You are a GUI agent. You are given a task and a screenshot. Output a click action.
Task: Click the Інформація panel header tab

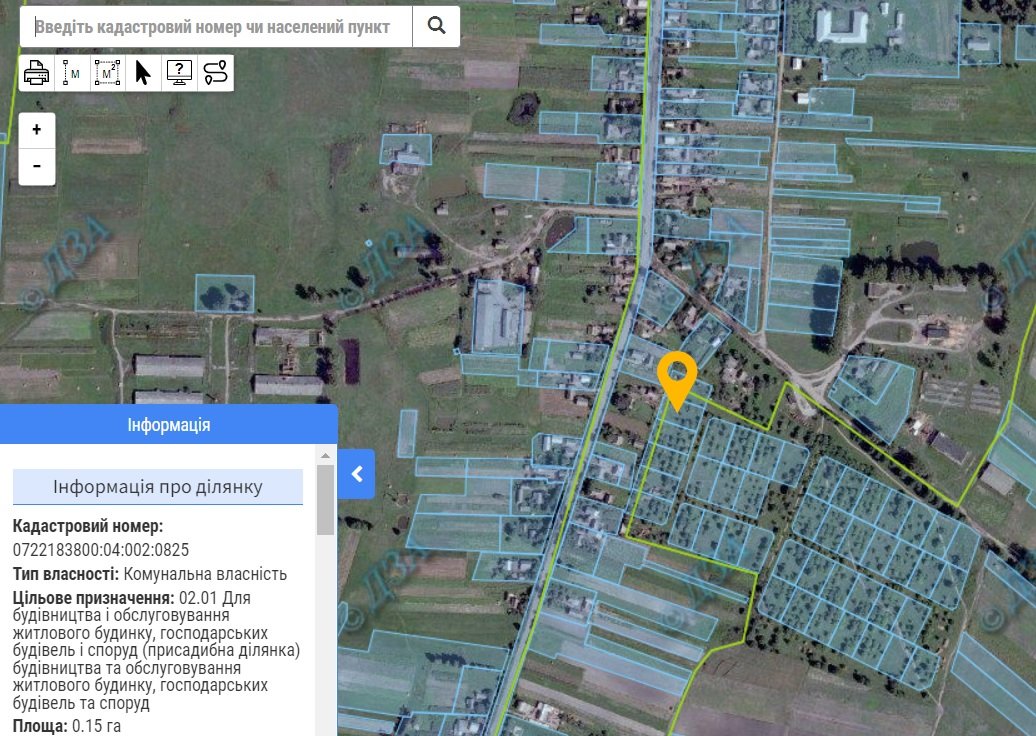pos(169,425)
